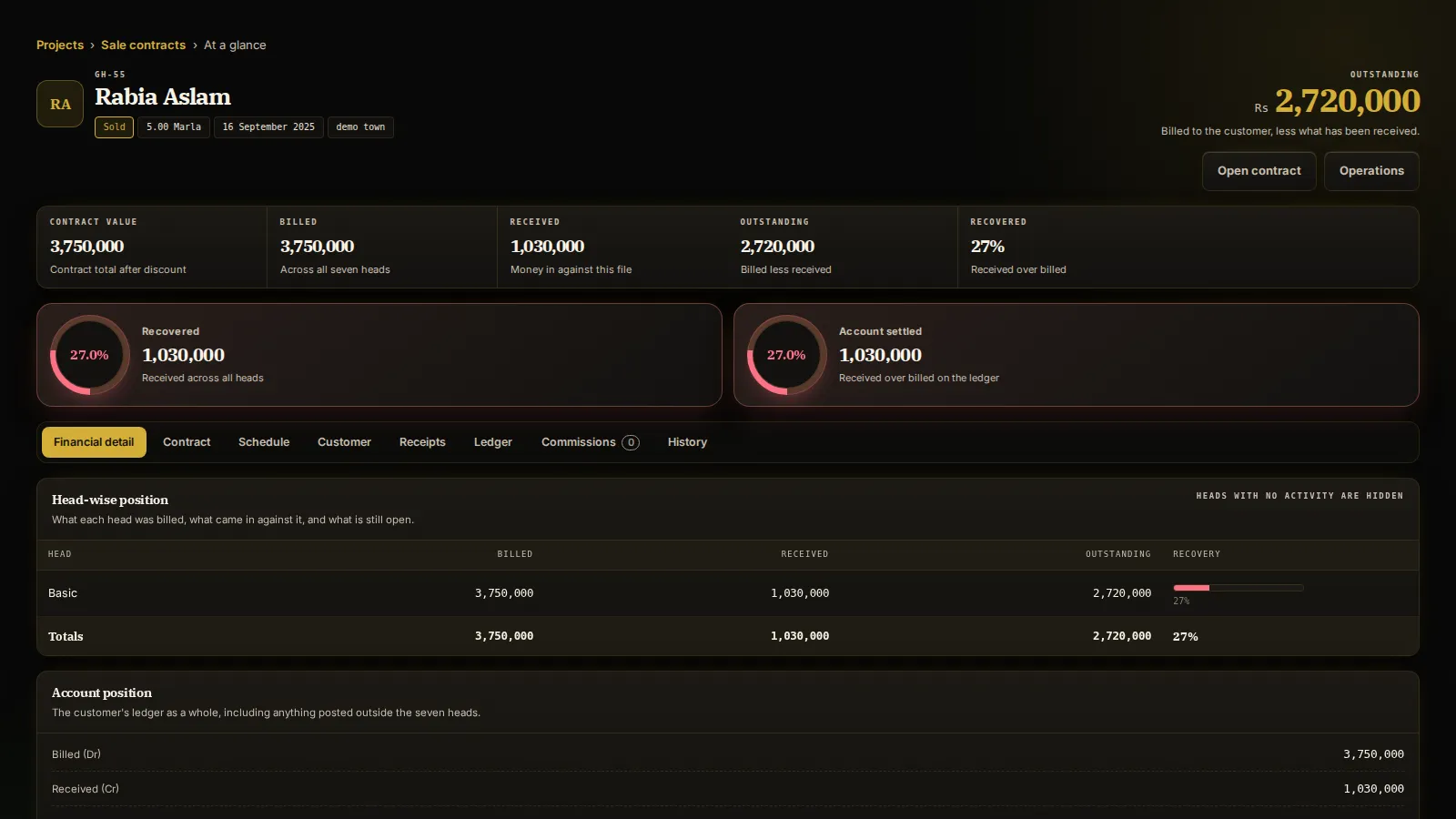This screenshot has width=1456, height=819.
Task: Click the GH-55 file code
Action: [110, 75]
